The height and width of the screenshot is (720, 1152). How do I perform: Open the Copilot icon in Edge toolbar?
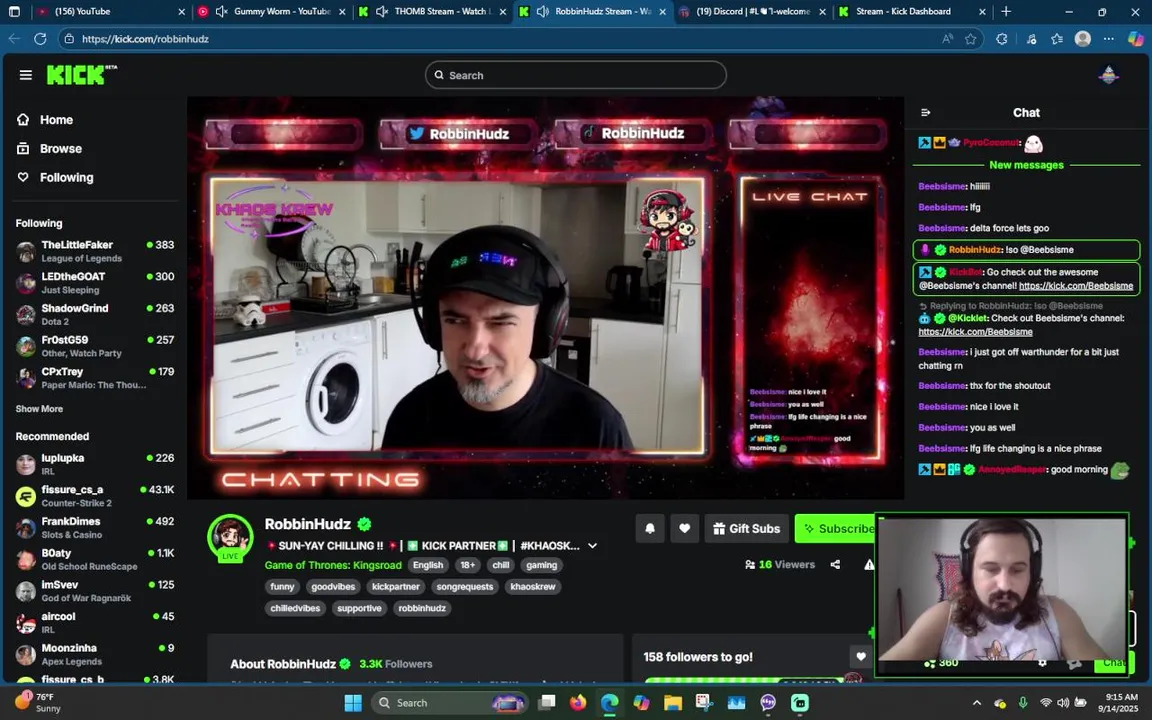coord(1135,39)
